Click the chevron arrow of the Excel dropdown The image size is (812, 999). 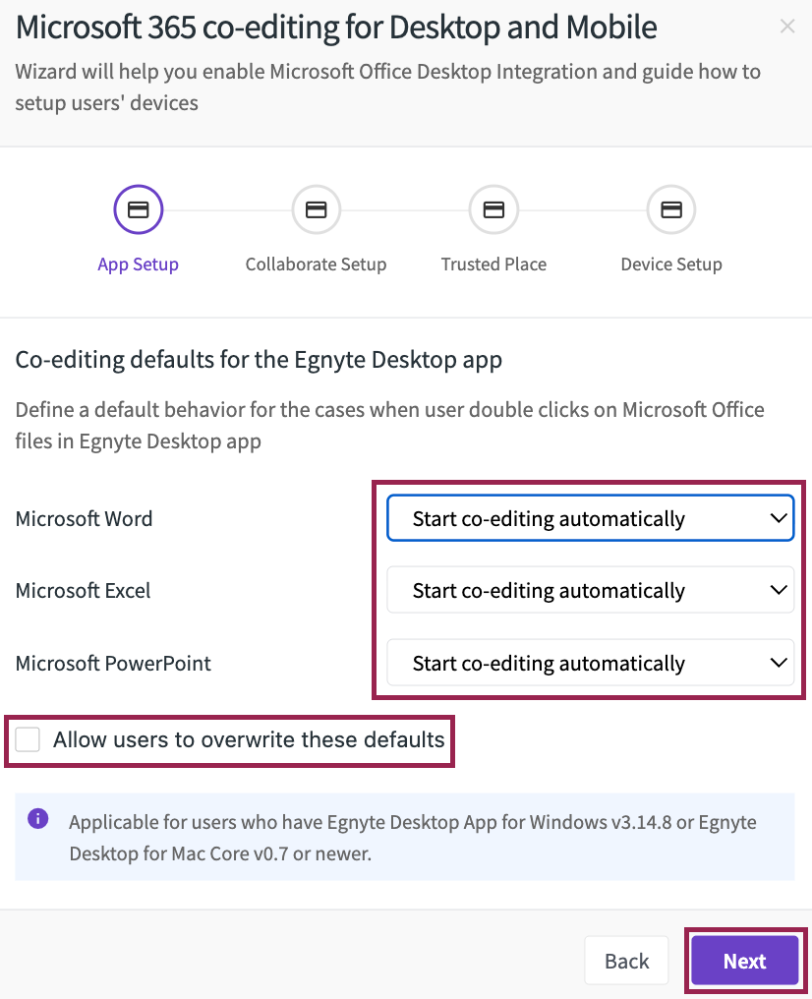pyautogui.click(x=778, y=590)
